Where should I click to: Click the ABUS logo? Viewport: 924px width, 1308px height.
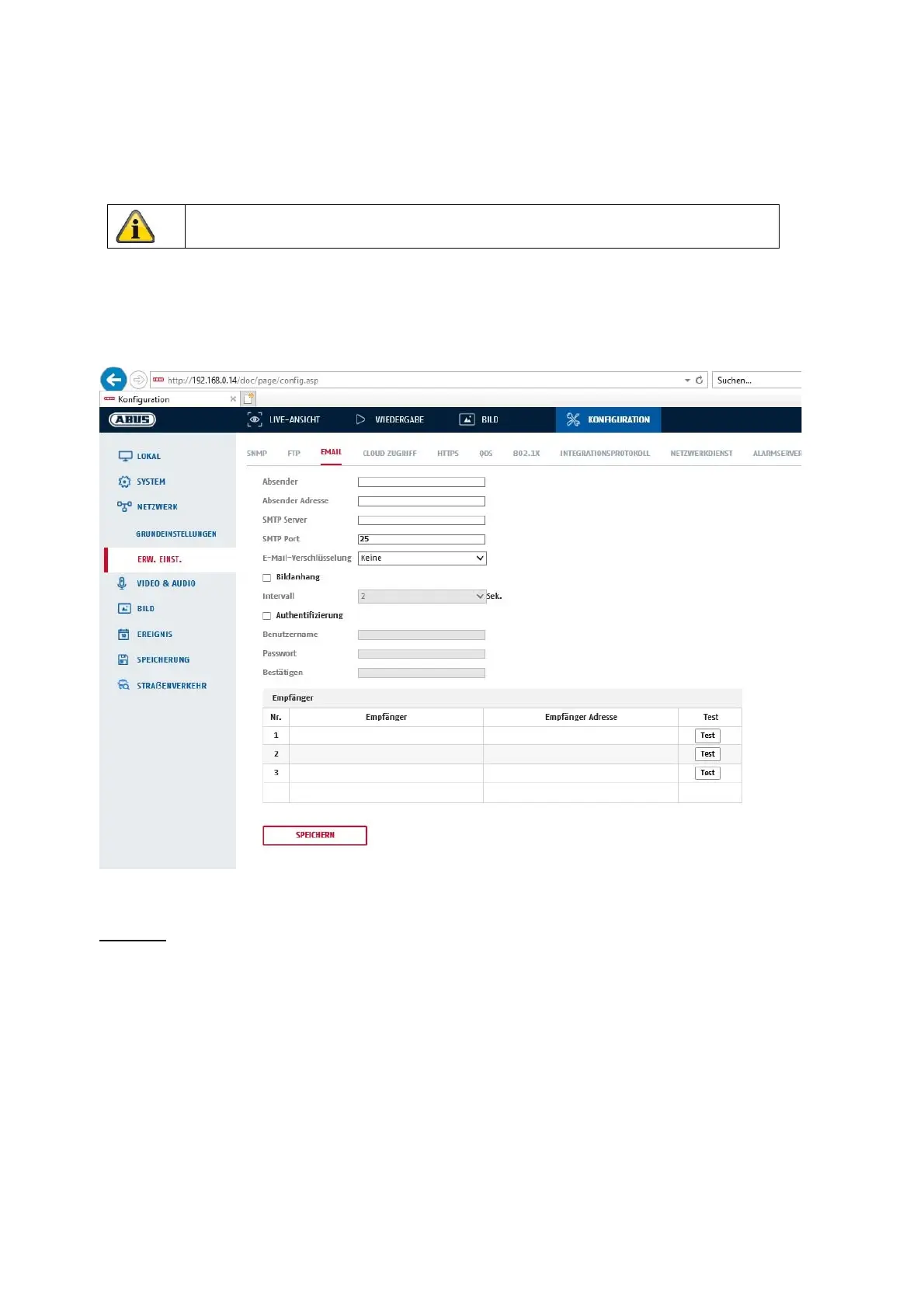coord(133,419)
